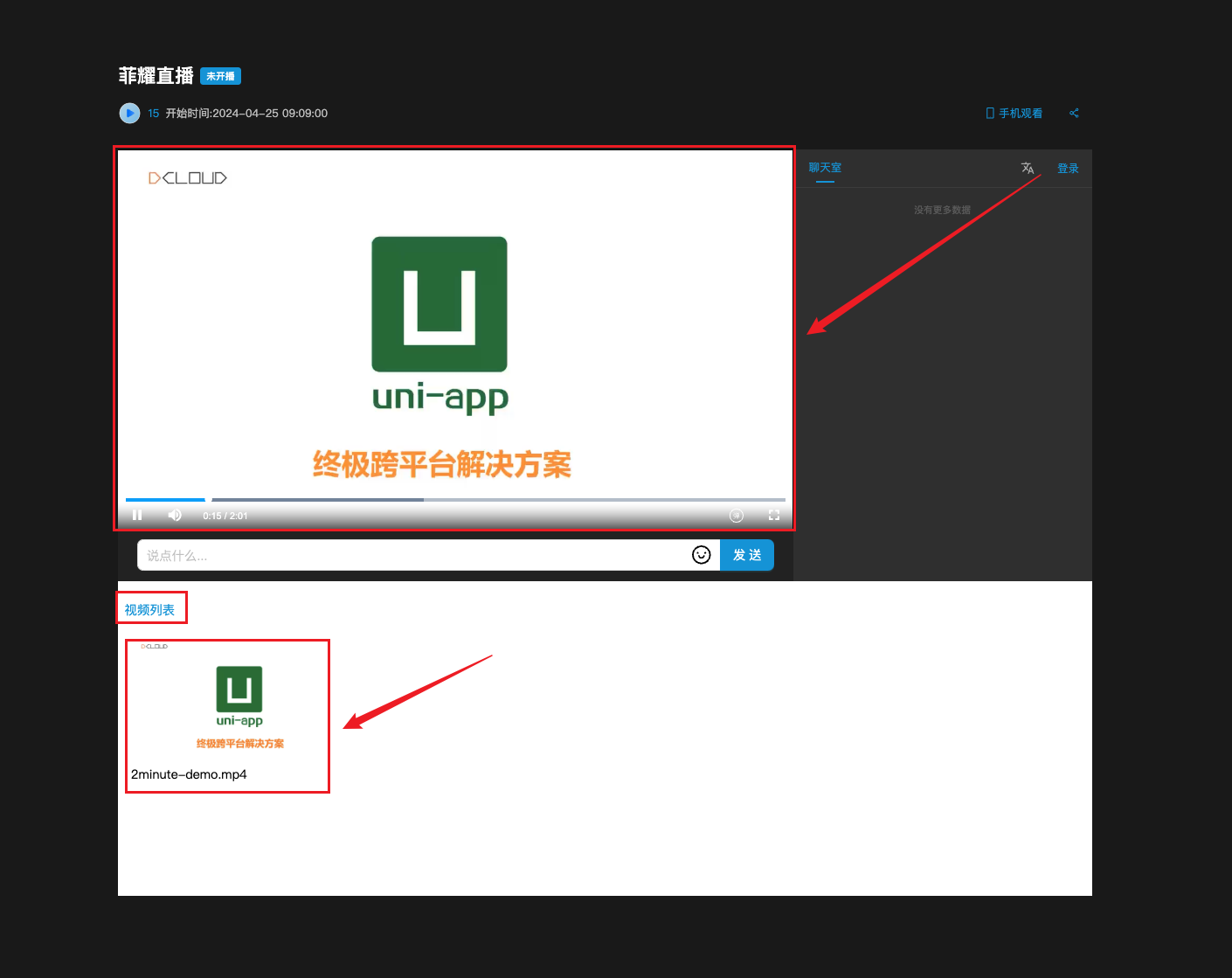Open the 手机观看 mobile viewing link
1232x978 pixels.
pos(1014,113)
